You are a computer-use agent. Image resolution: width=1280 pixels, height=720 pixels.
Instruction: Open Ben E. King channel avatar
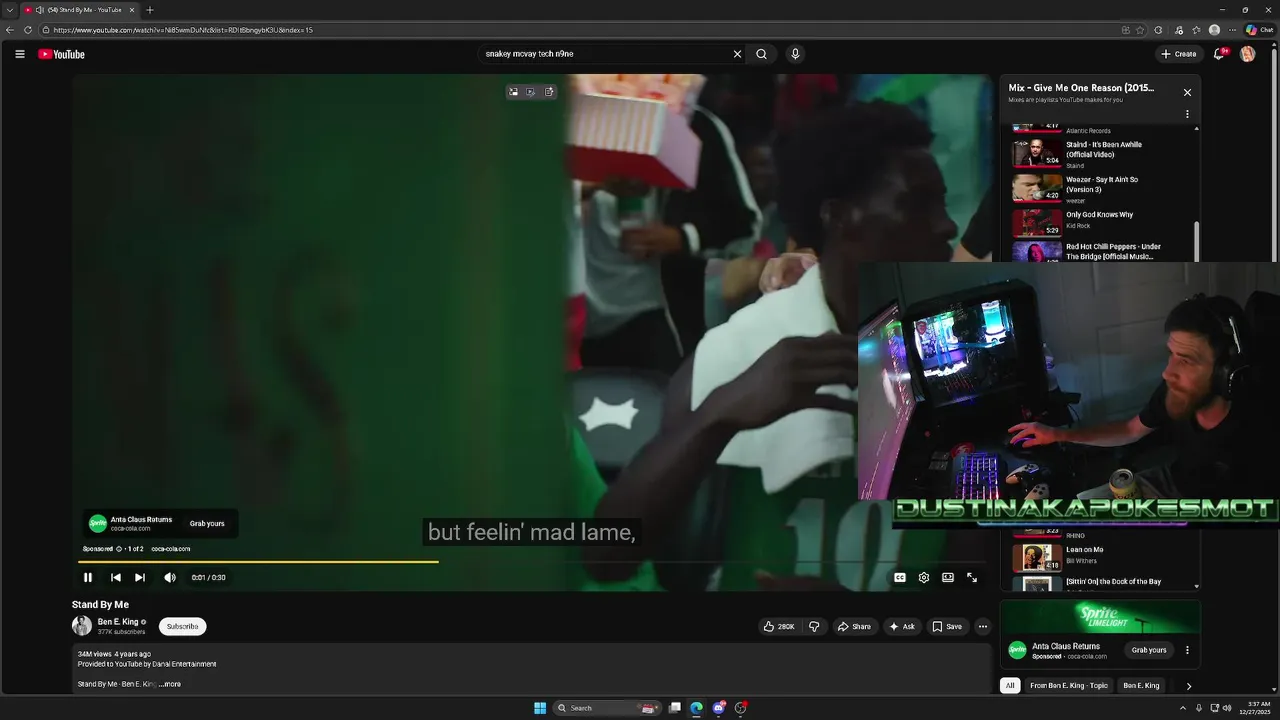[82, 626]
